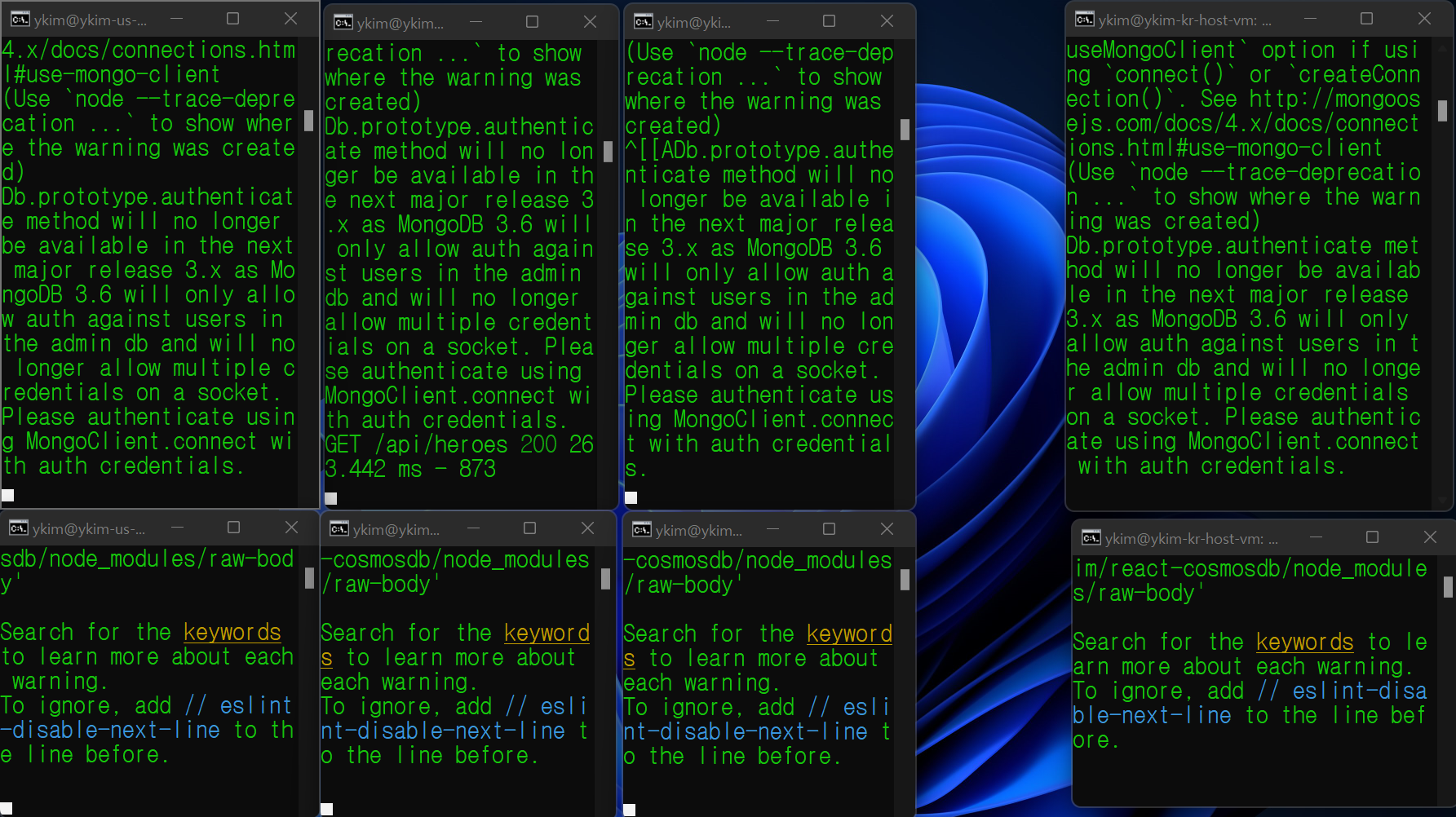Maximize the window showing 'im/react-cosmosdb/node_module'
Image resolution: width=1456 pixels, height=817 pixels.
click(x=1372, y=537)
